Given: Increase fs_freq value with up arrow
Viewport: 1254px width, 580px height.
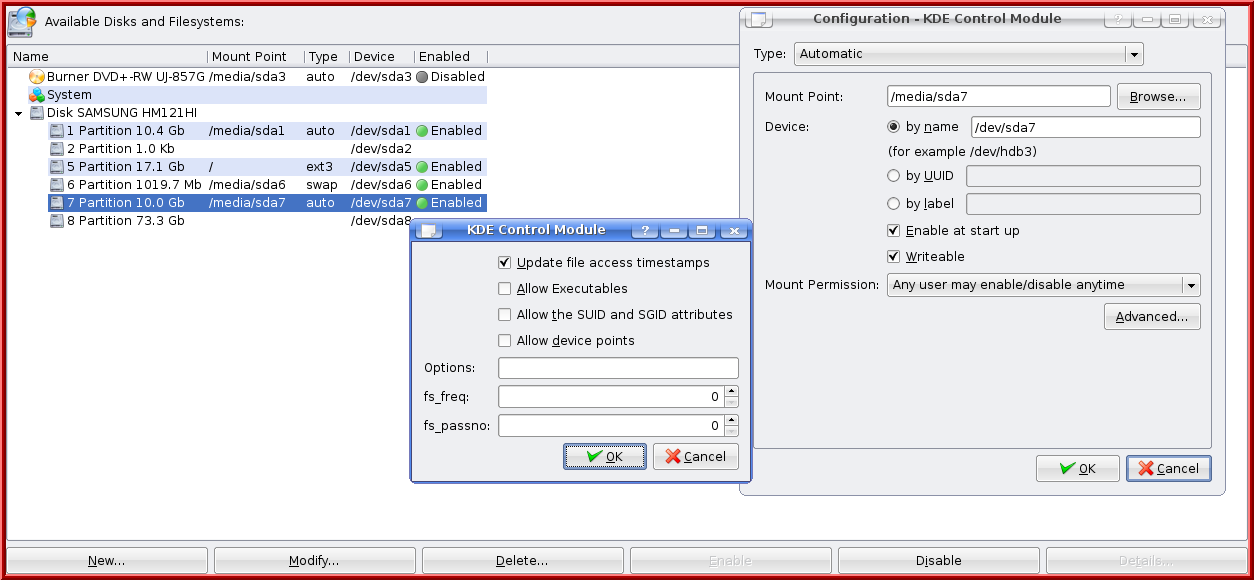Looking at the screenshot, I should click(731, 392).
